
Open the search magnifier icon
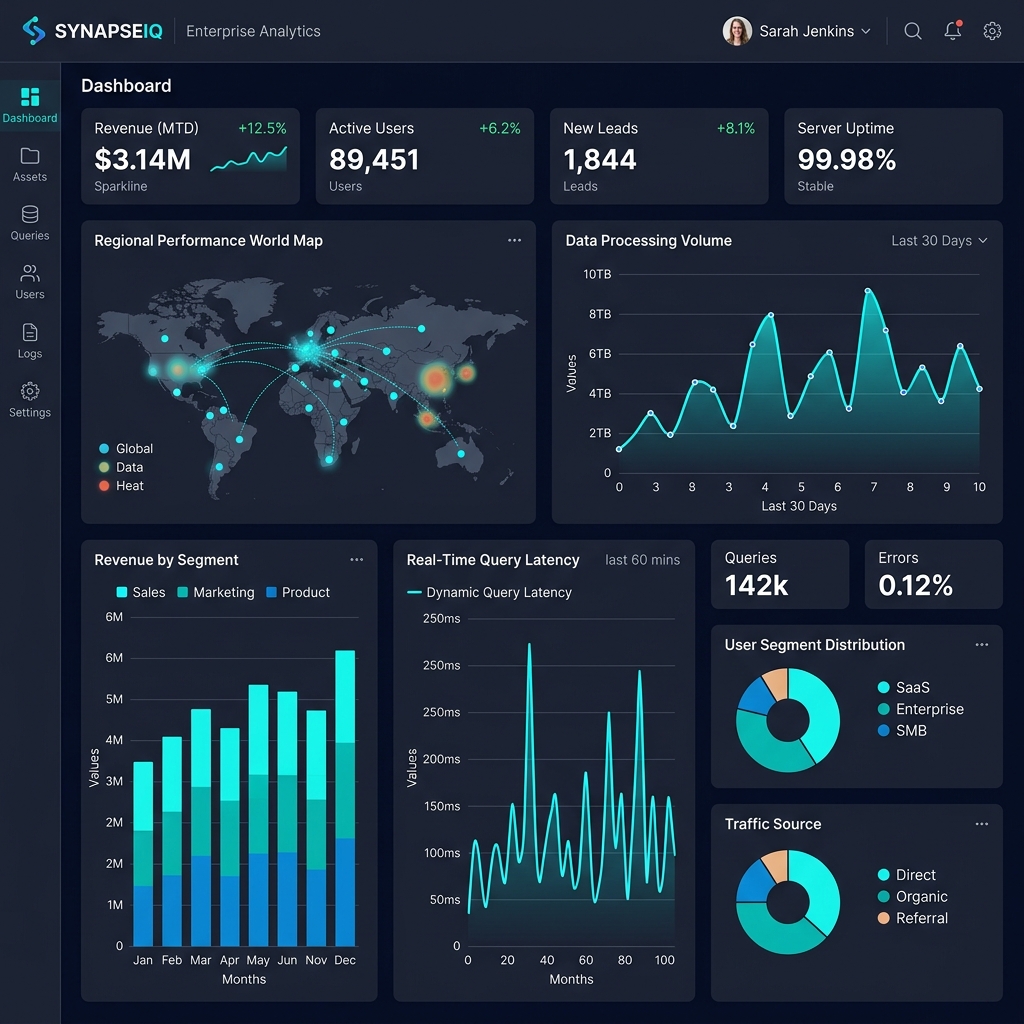[913, 31]
